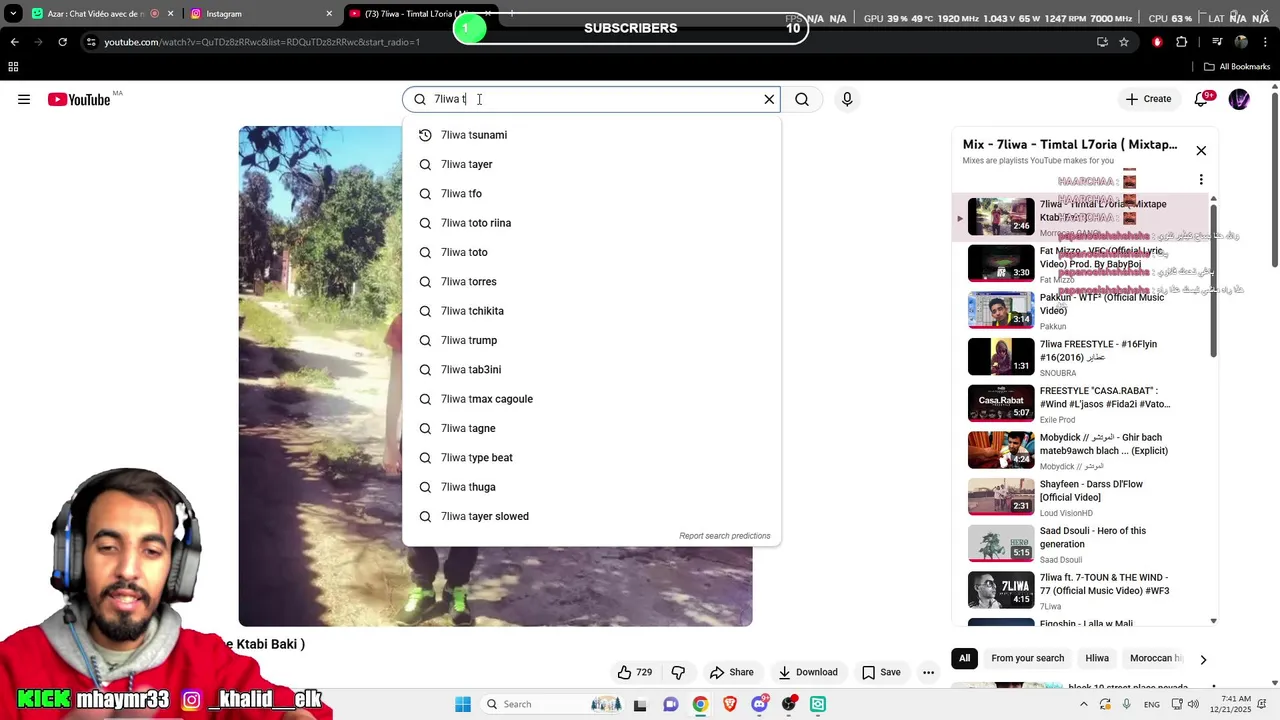Open the Mix playlist three-dot options

point(1201,180)
